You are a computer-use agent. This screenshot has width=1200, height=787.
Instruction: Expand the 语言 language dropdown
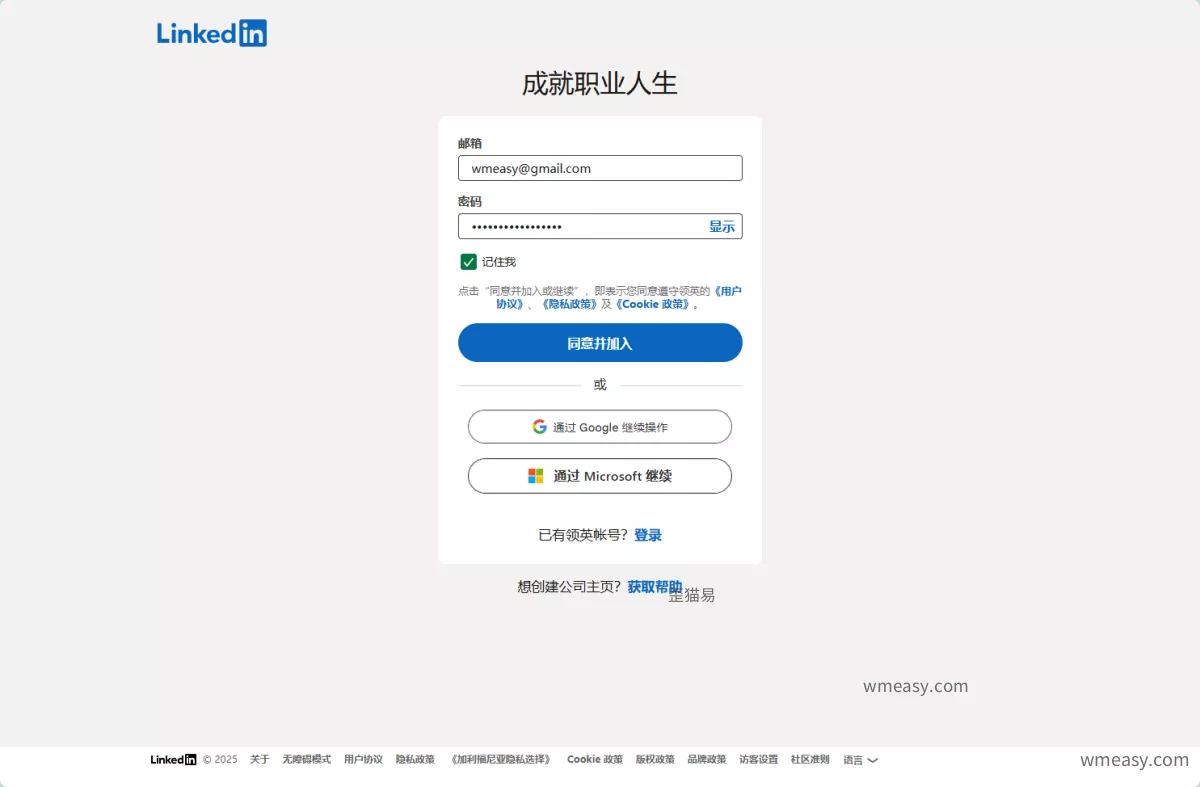[x=860, y=760]
